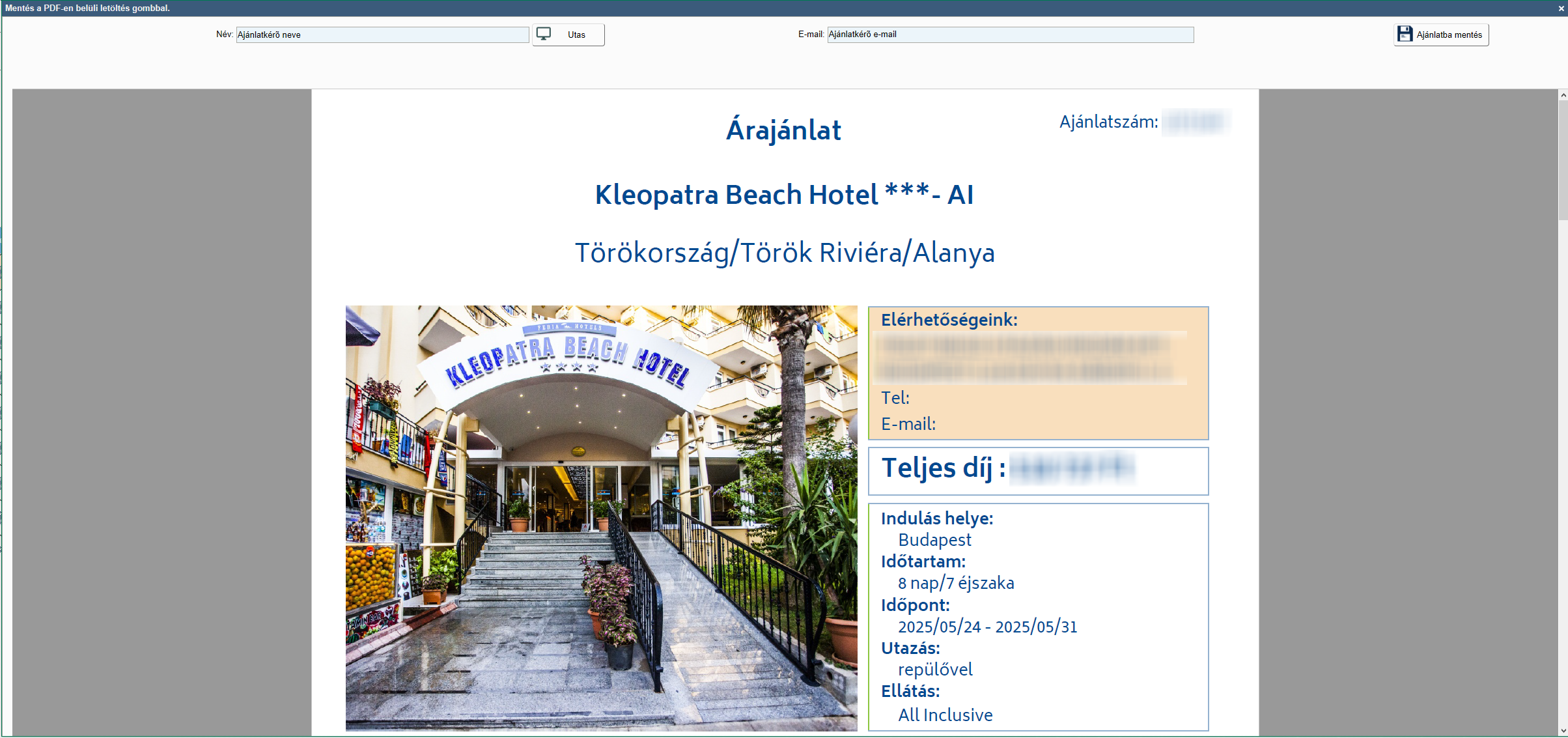1568x738 pixels.
Task: Click the date range 2025/05/24 - 2025/05/31
Action: tap(988, 627)
